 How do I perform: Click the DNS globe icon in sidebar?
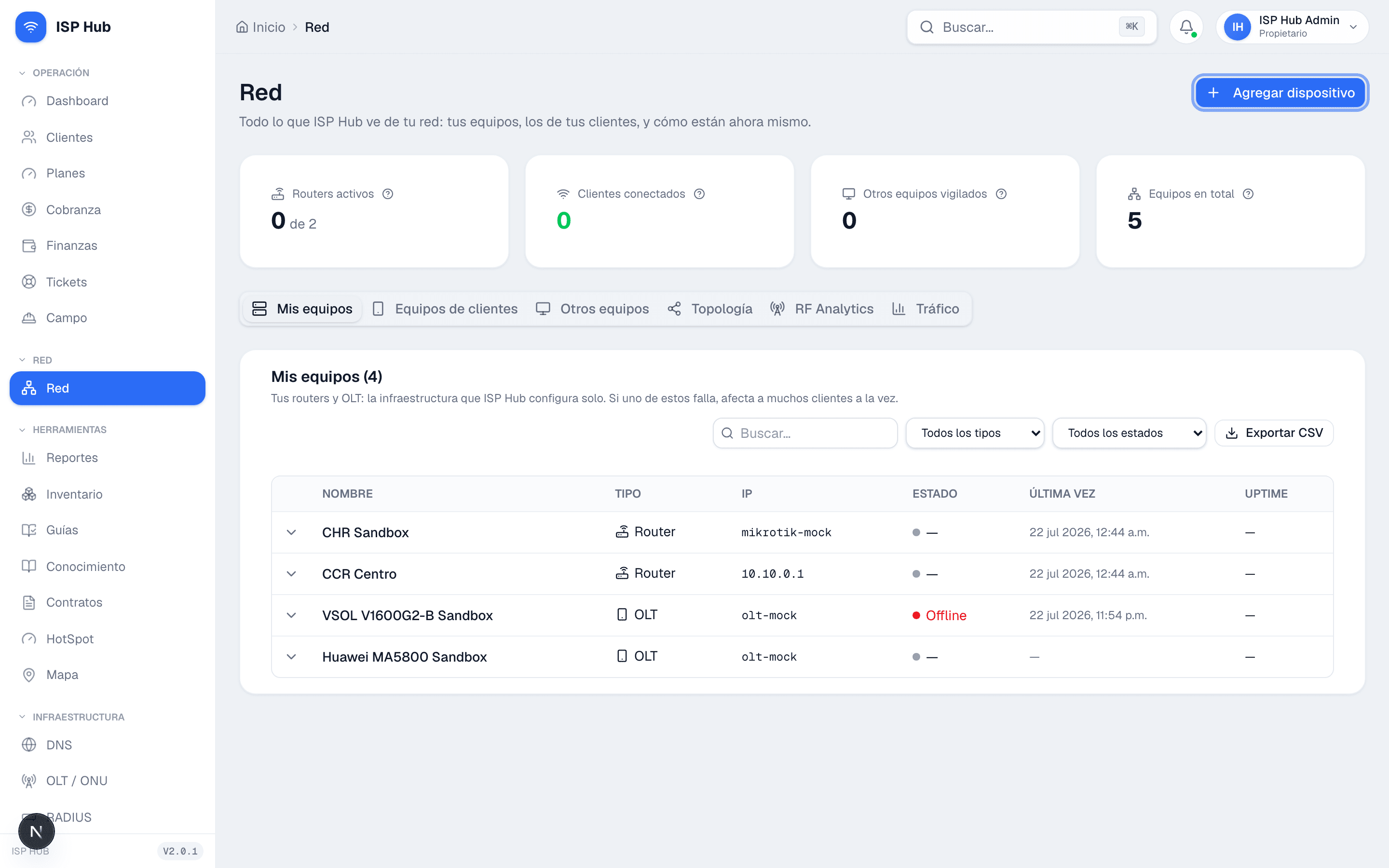pyautogui.click(x=29, y=745)
